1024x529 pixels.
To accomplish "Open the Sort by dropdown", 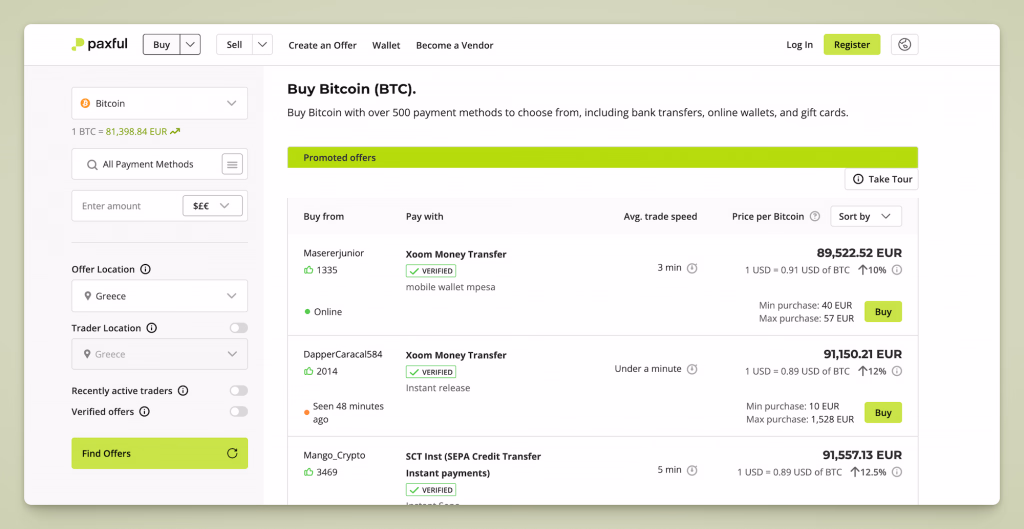I will click(865, 216).
